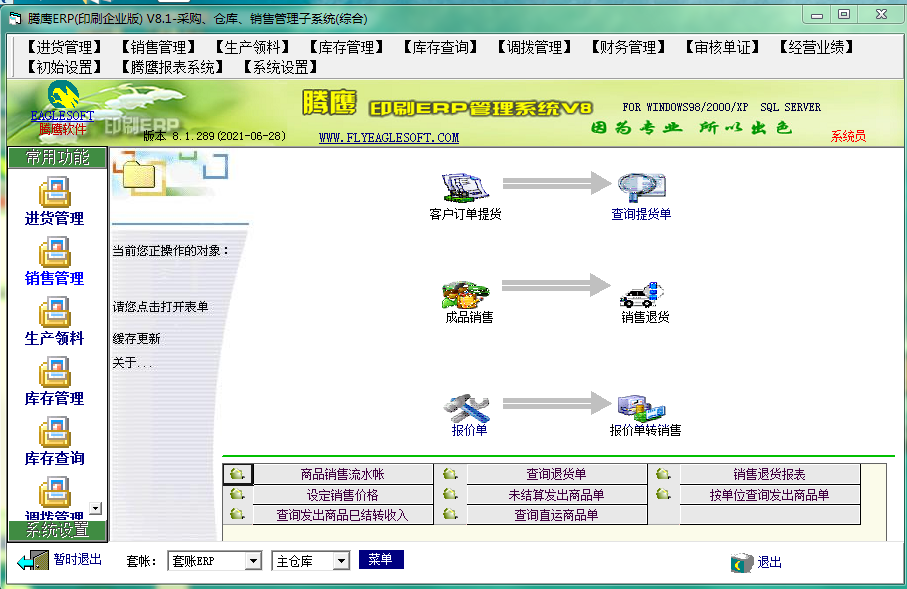Open 商品销售流水帐 report
The width and height of the screenshot is (907, 589).
tap(343, 474)
